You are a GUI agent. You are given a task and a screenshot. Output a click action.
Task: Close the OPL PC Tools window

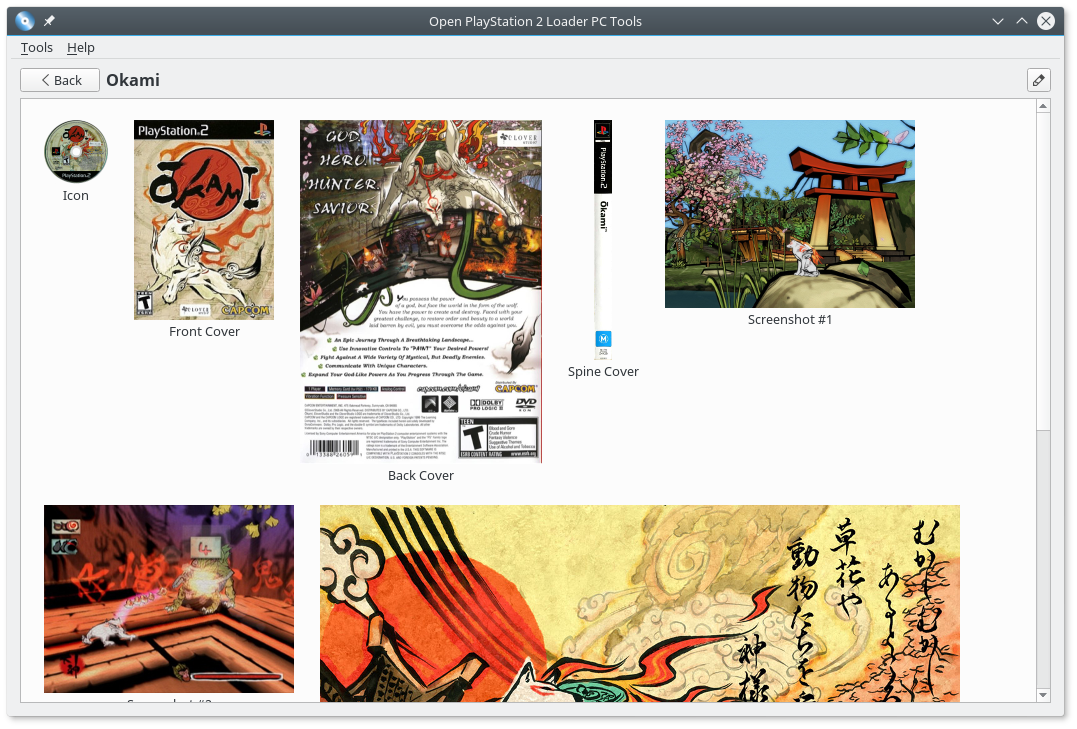tap(1046, 21)
